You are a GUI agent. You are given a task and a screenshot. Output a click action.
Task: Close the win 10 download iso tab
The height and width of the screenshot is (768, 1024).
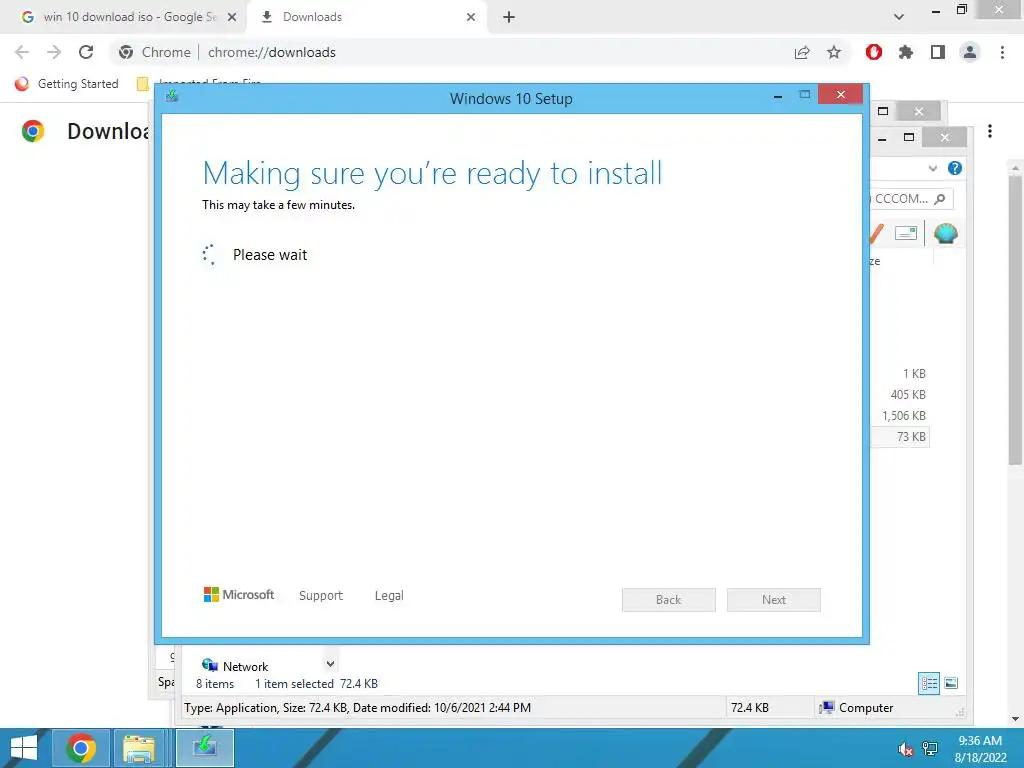[232, 17]
